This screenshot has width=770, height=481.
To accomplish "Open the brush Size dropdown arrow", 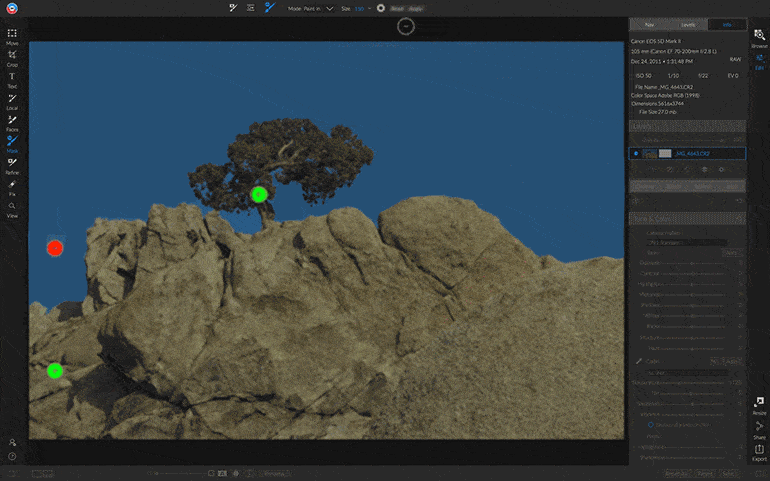I will pyautogui.click(x=370, y=8).
